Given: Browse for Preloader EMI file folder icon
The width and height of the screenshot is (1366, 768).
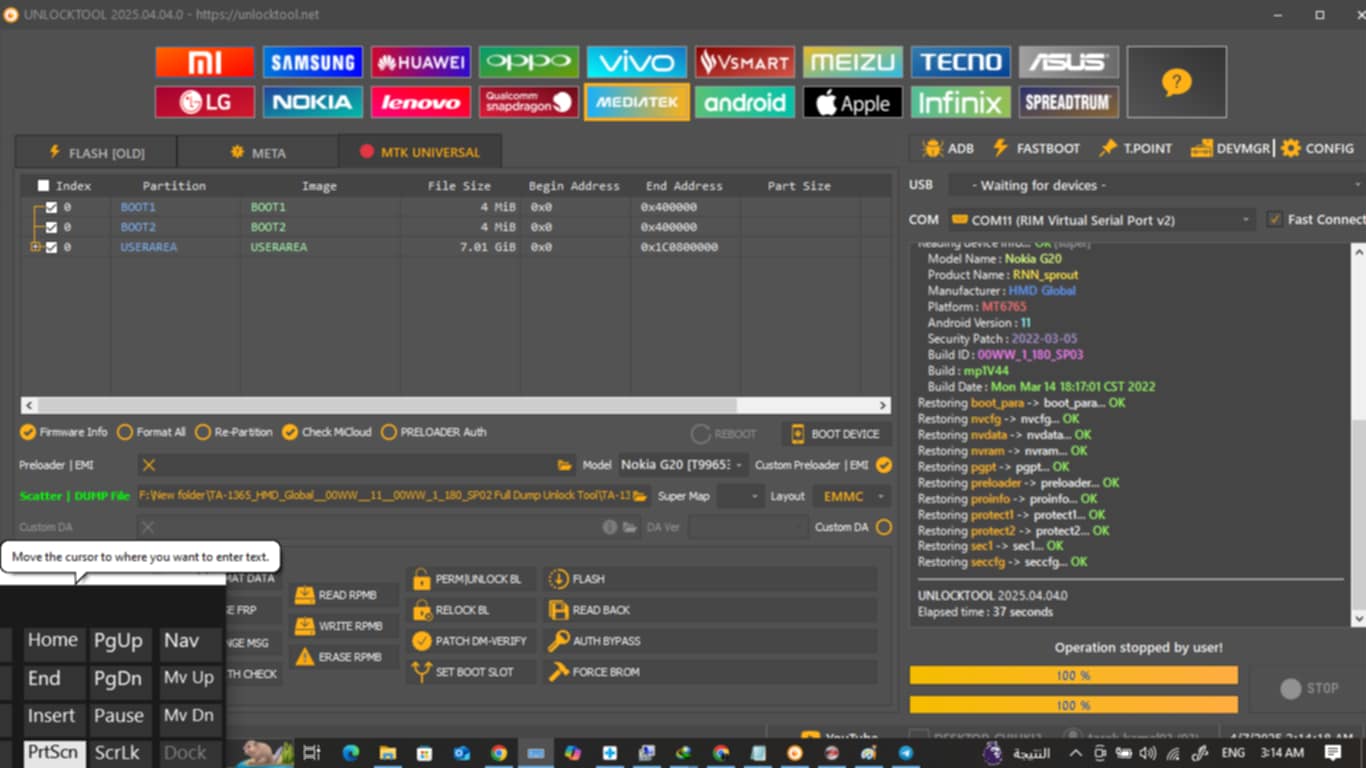Looking at the screenshot, I should point(565,465).
